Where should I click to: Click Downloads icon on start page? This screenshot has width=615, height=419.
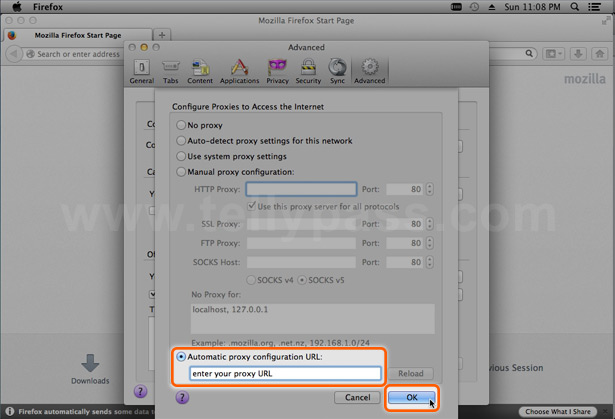90,369
